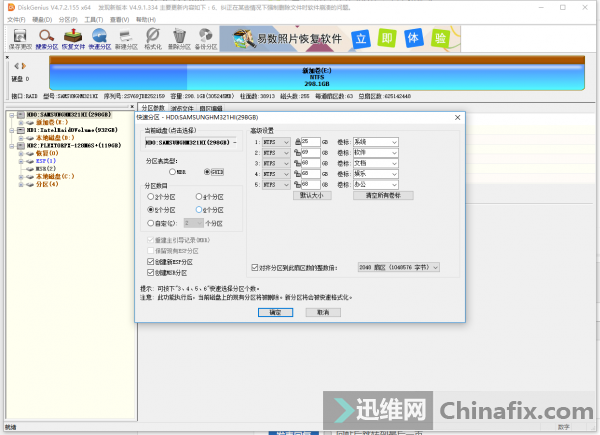This screenshot has height=435, width=600.
Task: Open the Help (帮助) menu
Action: (146, 20)
